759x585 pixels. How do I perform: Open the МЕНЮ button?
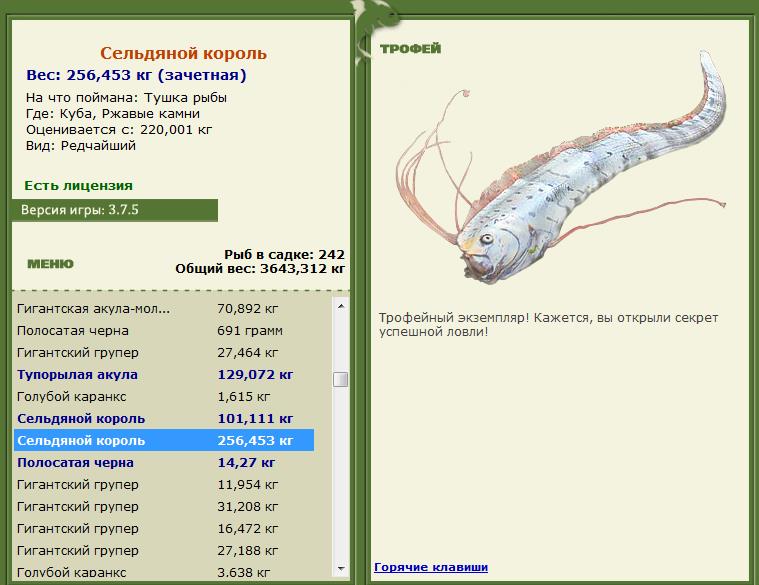(50, 264)
